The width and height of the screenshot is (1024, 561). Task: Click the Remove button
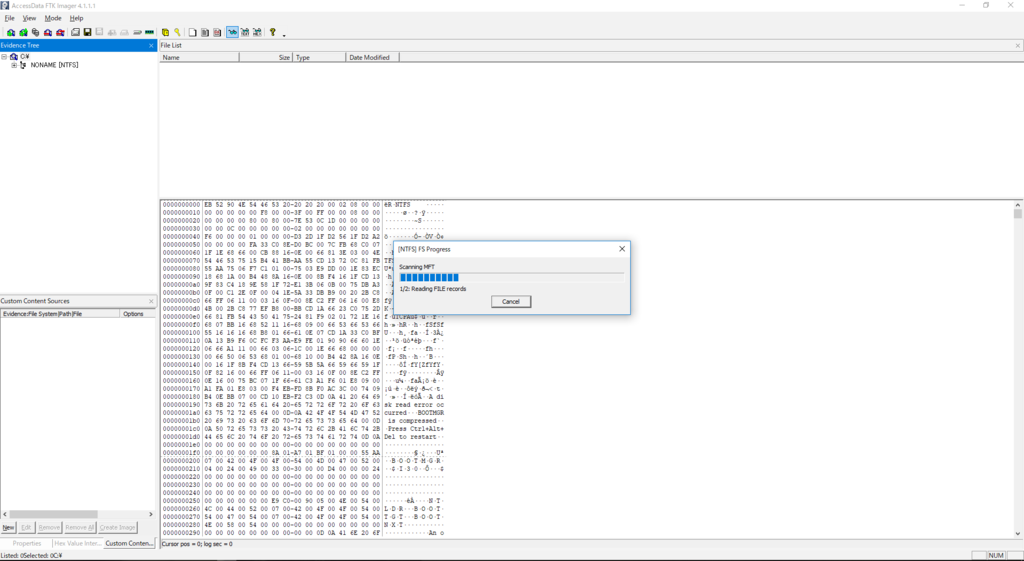(x=49, y=528)
